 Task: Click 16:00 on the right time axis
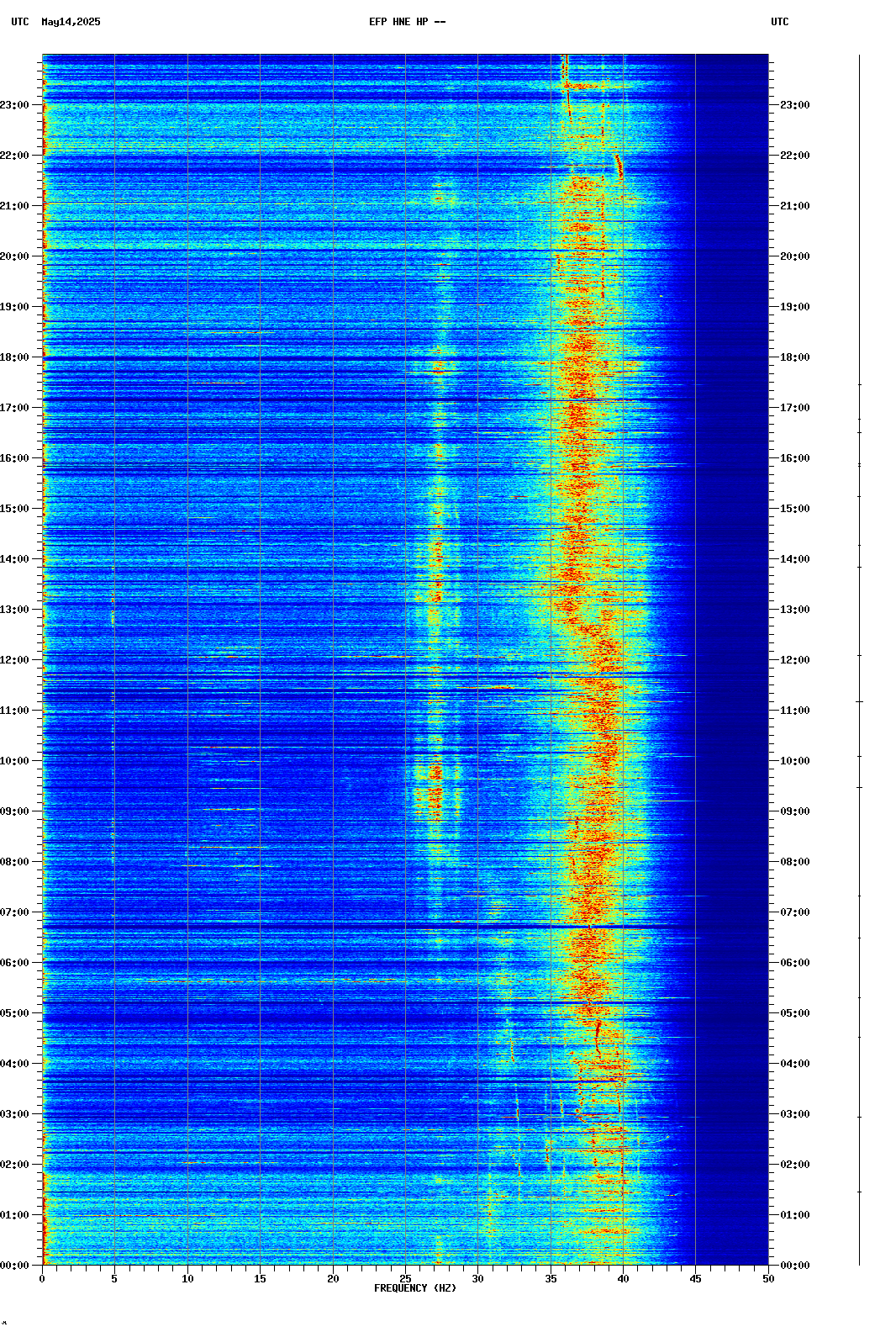(x=795, y=458)
